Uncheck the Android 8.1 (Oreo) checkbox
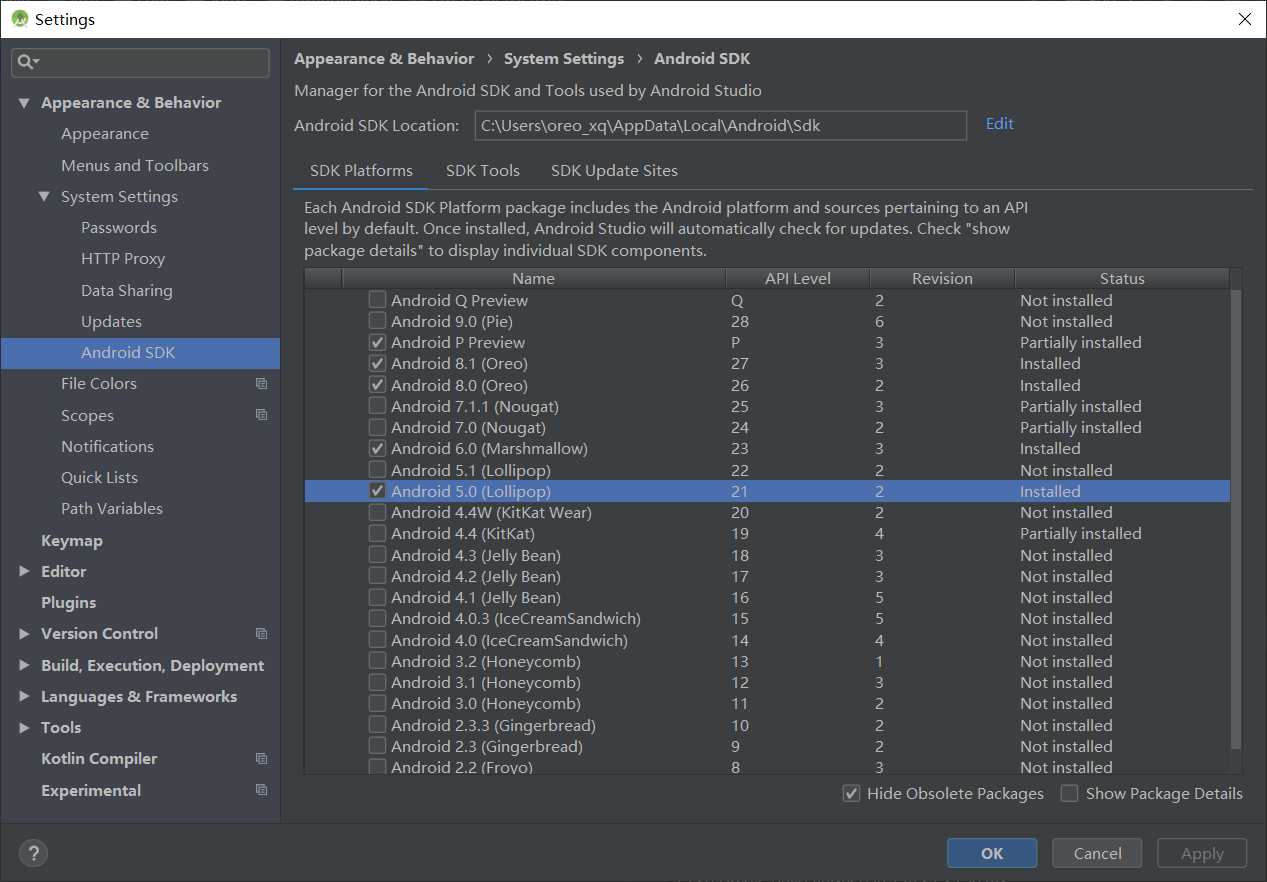The width and height of the screenshot is (1267, 882). click(x=377, y=364)
